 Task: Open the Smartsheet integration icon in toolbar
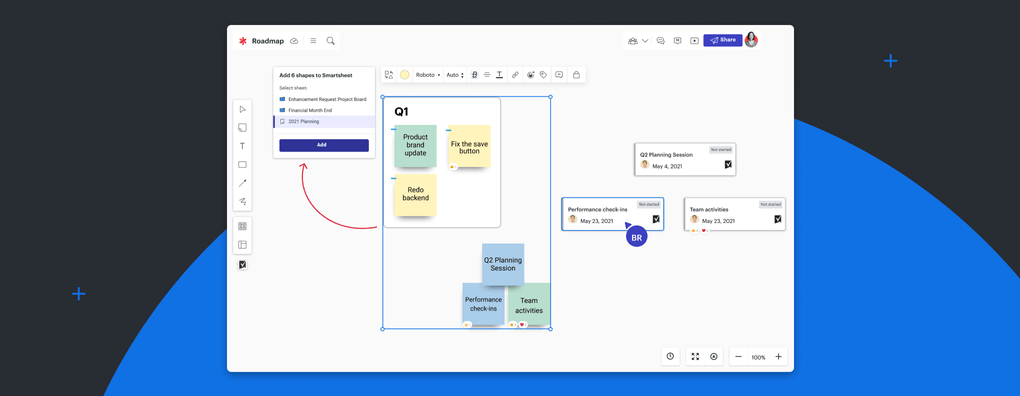(243, 265)
